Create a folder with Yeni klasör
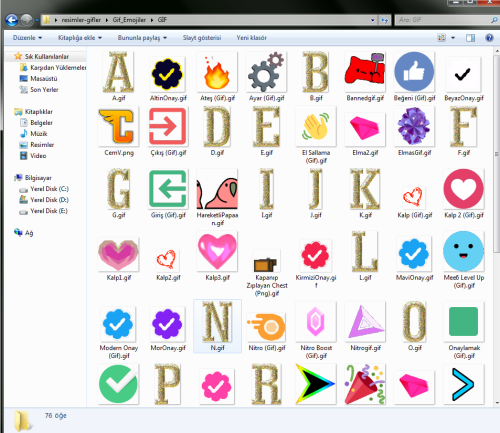Viewport: 500px width, 433px height. coord(251,38)
